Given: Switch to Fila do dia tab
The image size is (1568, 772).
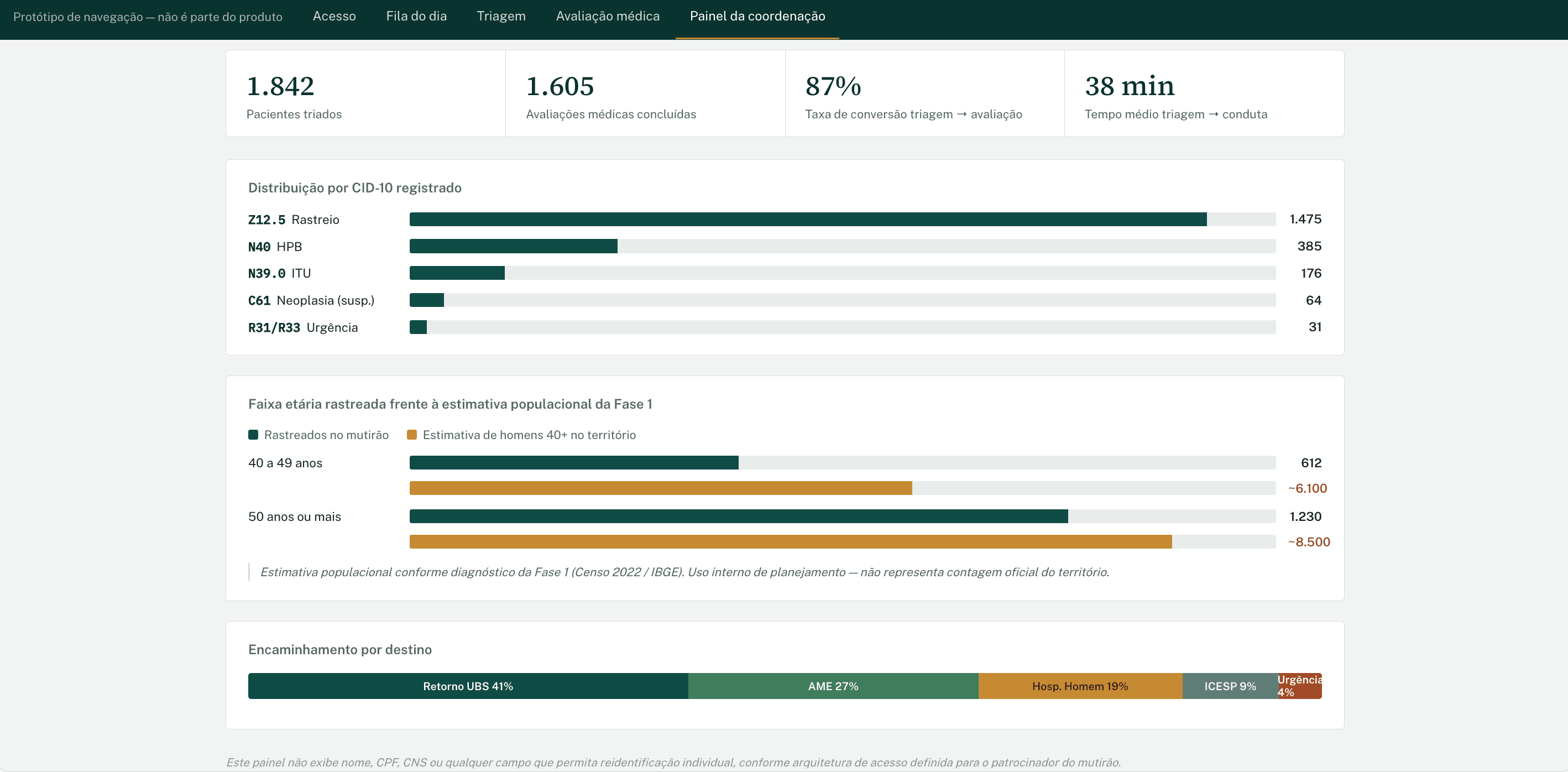Looking at the screenshot, I should tap(416, 17).
